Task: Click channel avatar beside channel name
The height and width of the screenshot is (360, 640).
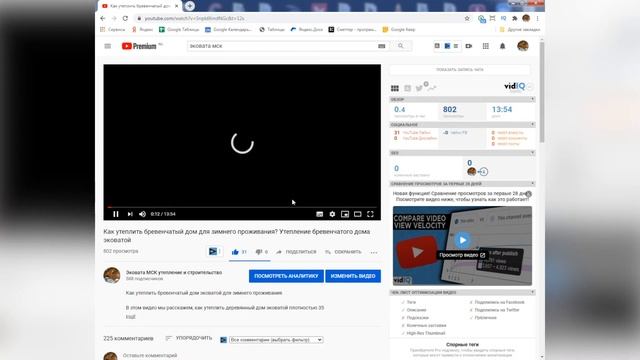Action: [112, 276]
